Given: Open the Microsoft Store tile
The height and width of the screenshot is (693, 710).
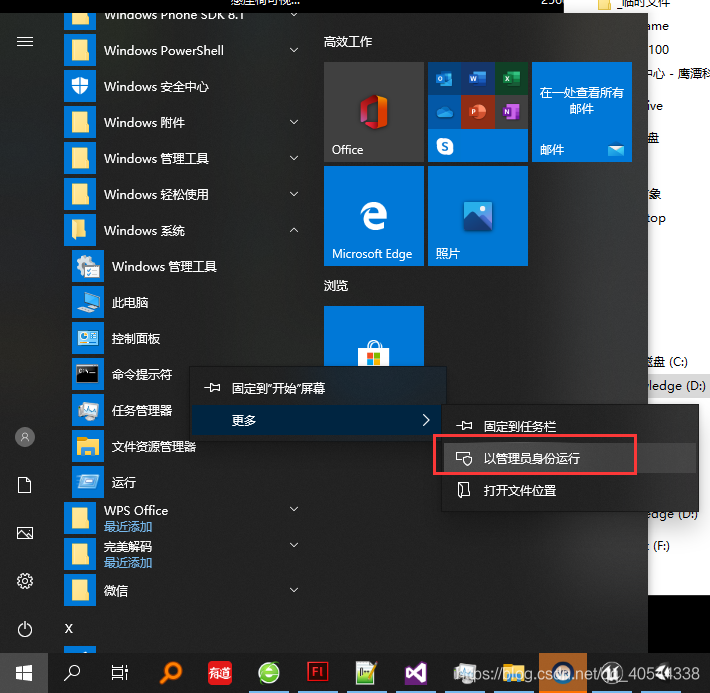Looking at the screenshot, I should pos(374,336).
